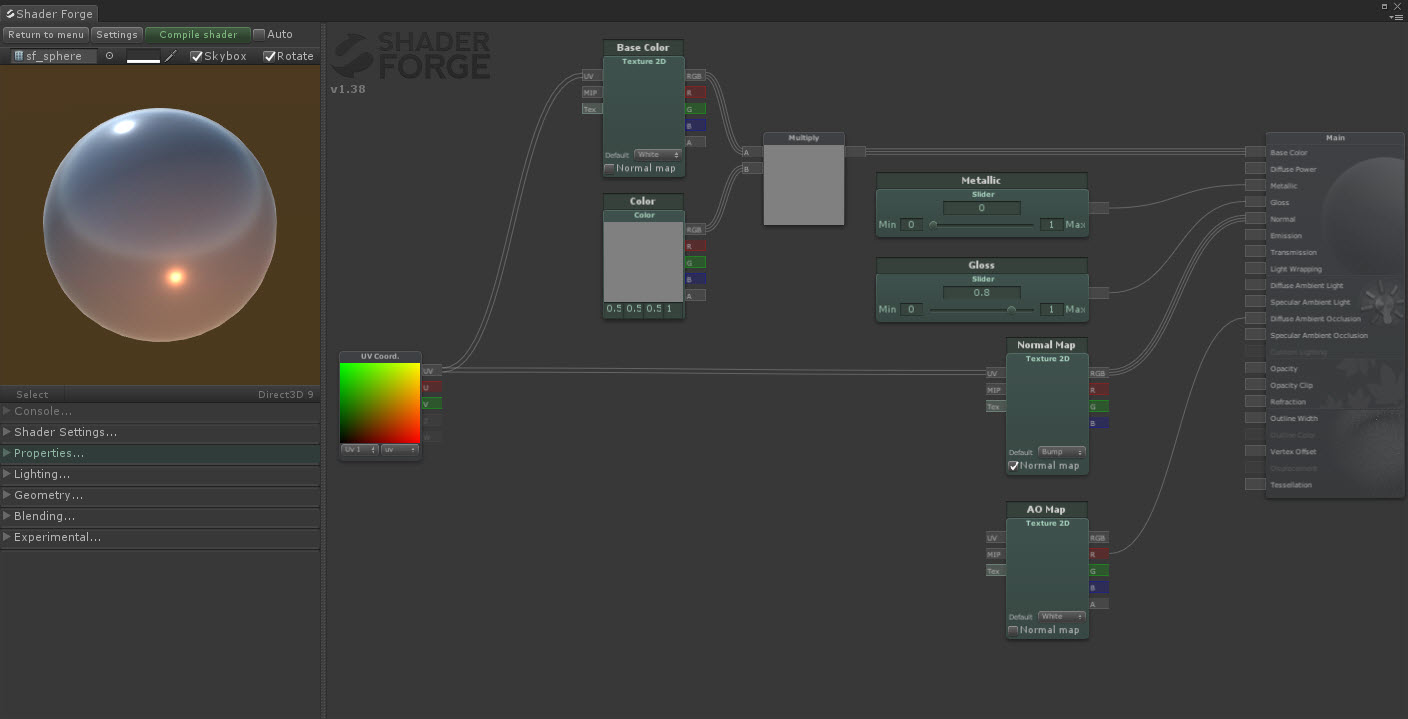This screenshot has height=719, width=1408.
Task: Enable the Auto compile checkbox
Action: tap(258, 33)
